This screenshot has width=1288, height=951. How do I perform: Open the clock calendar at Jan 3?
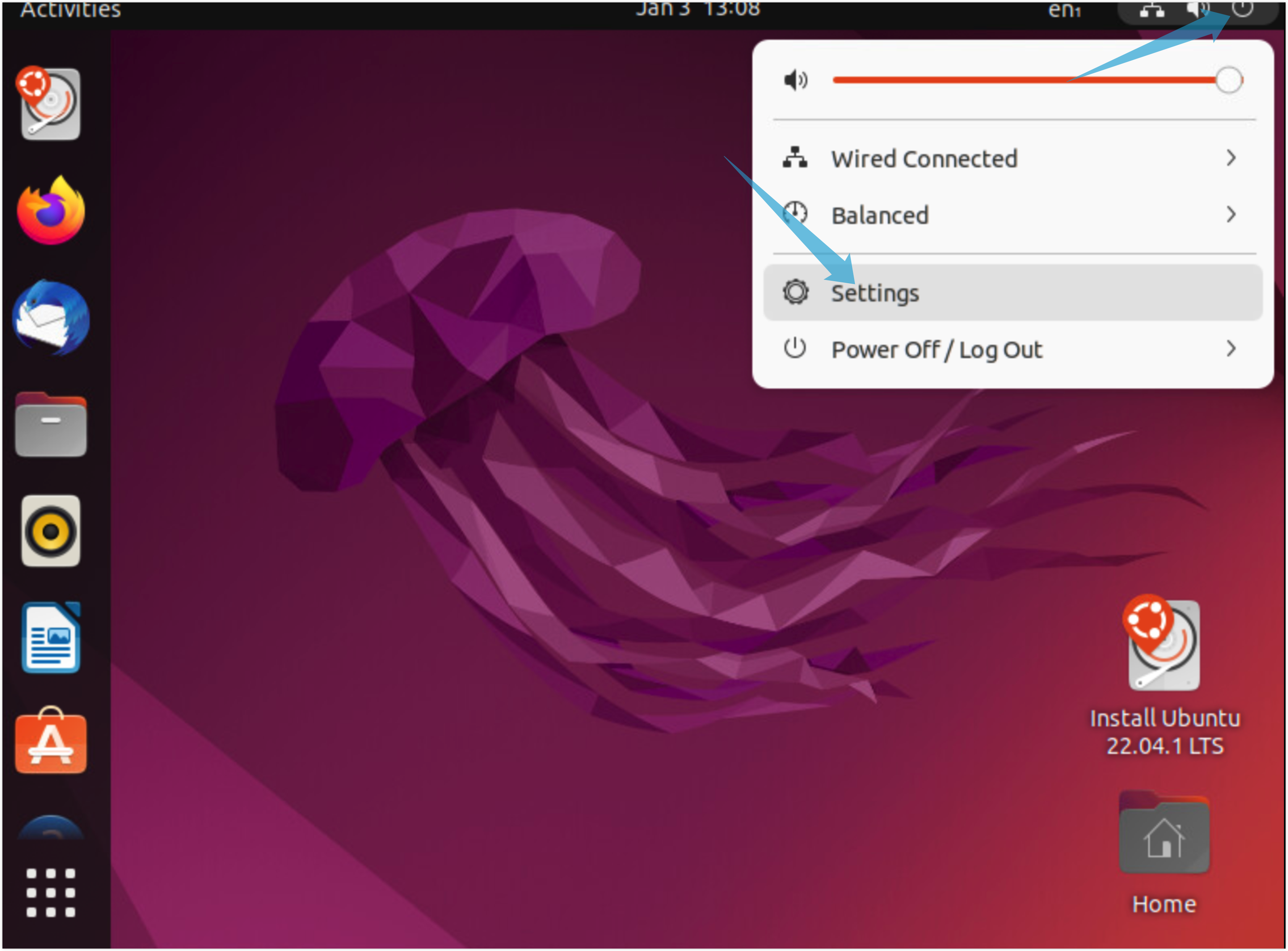697,8
